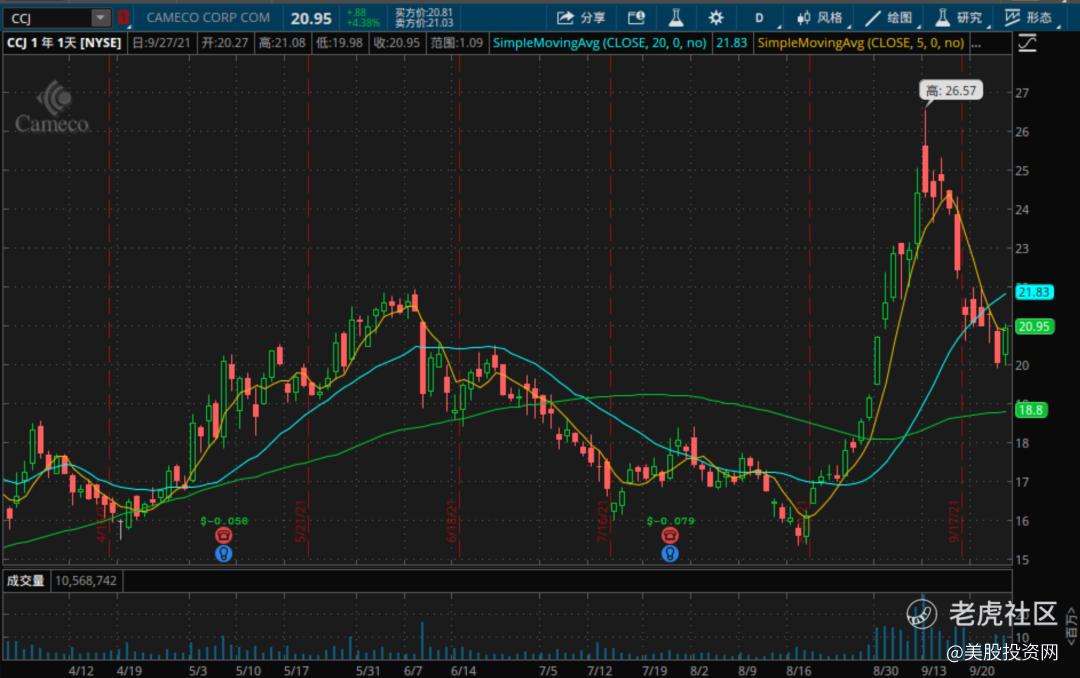Screen dimensions: 1080x678
Task: Open the D timeframe dropdown
Action: pyautogui.click(x=760, y=18)
